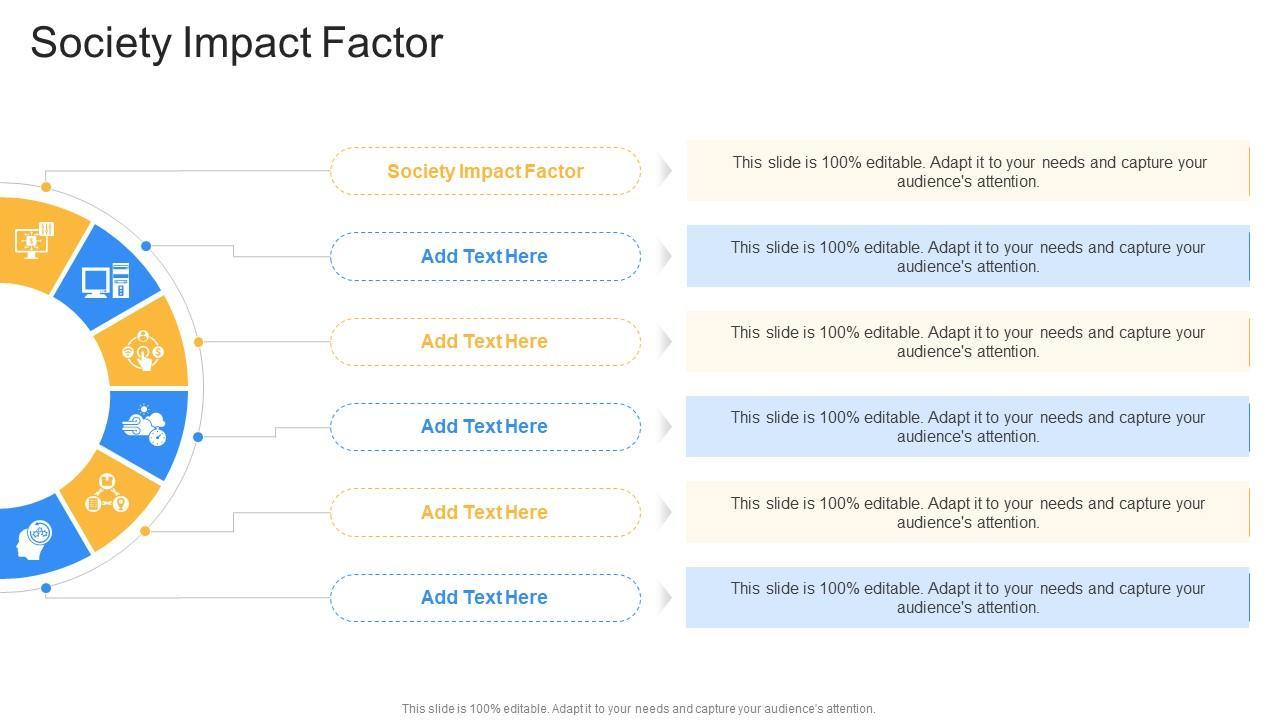
Task: Click the footer editable slide caption text
Action: point(638,709)
